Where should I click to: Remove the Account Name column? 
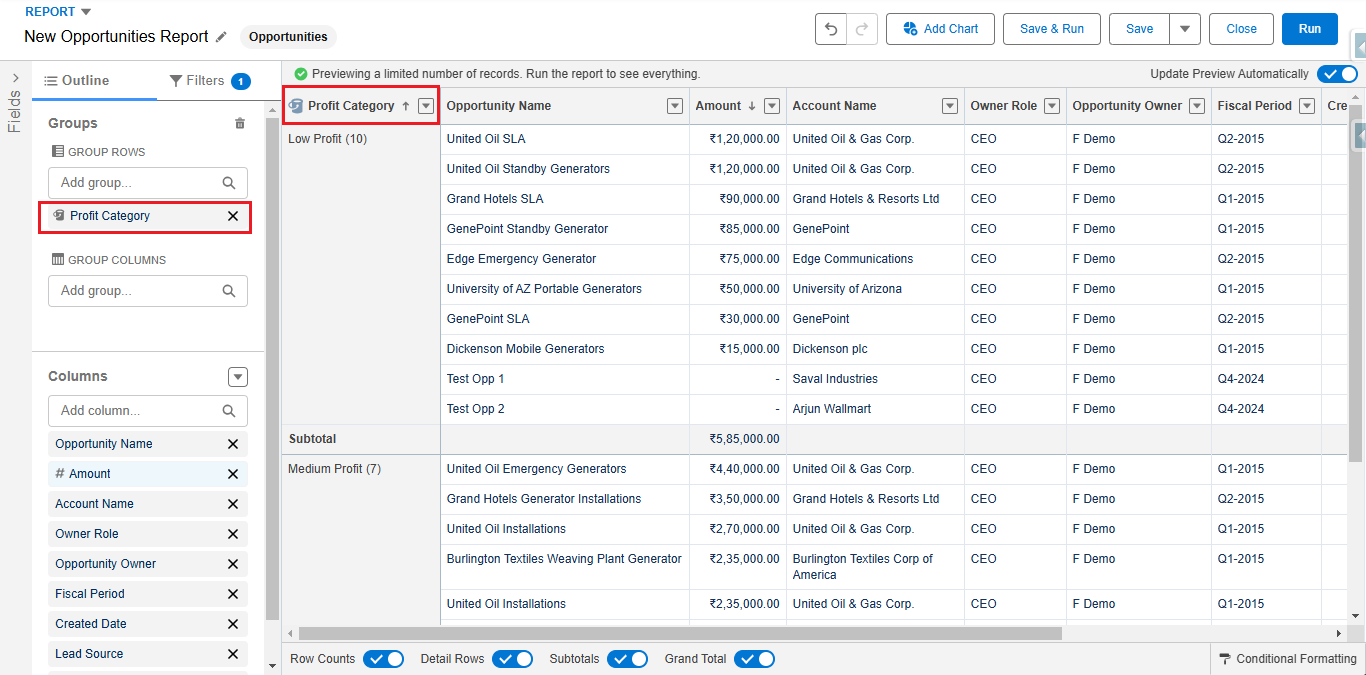(x=233, y=503)
